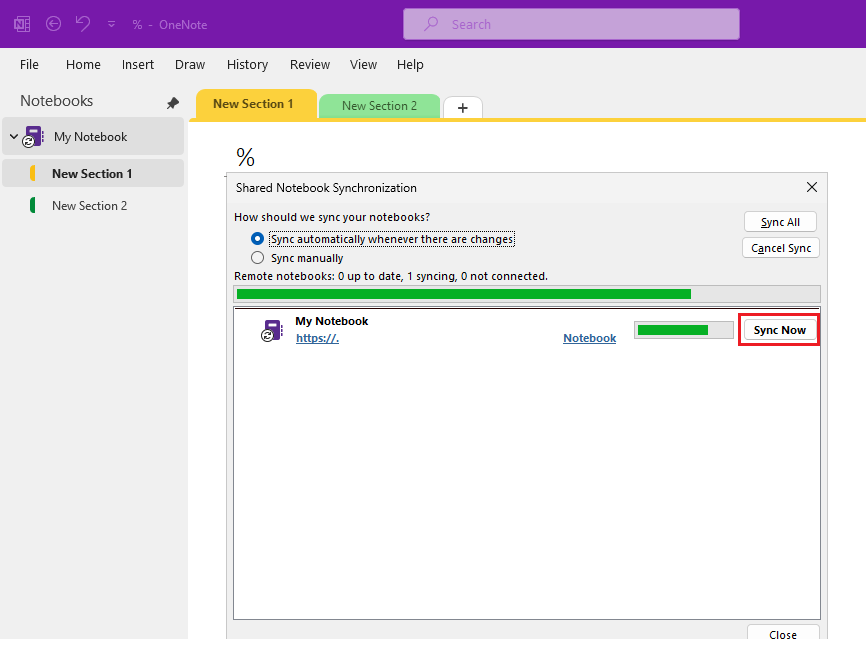Open the Draw tab
Image resolution: width=866 pixels, height=663 pixels.
click(x=190, y=65)
